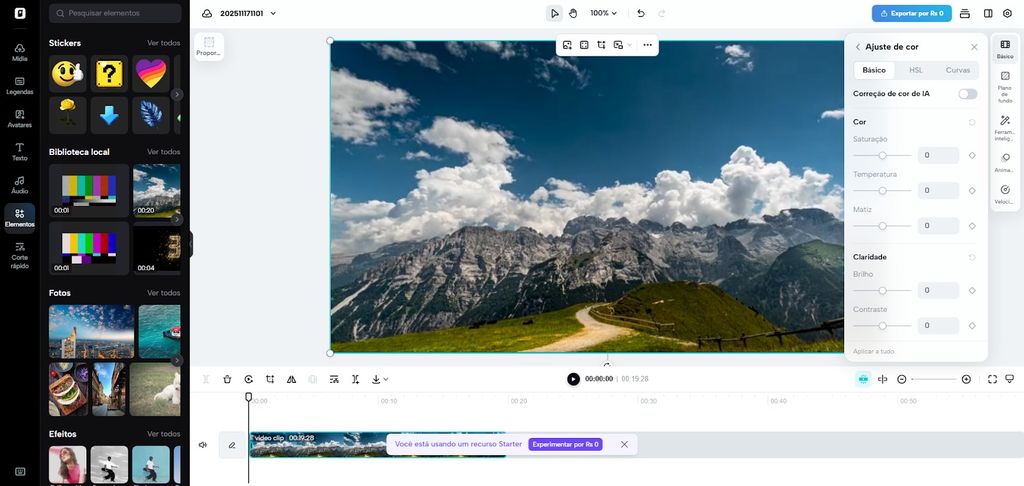Click the crop tool in timeline toolbar
The image size is (1024, 486).
[x=270, y=379]
